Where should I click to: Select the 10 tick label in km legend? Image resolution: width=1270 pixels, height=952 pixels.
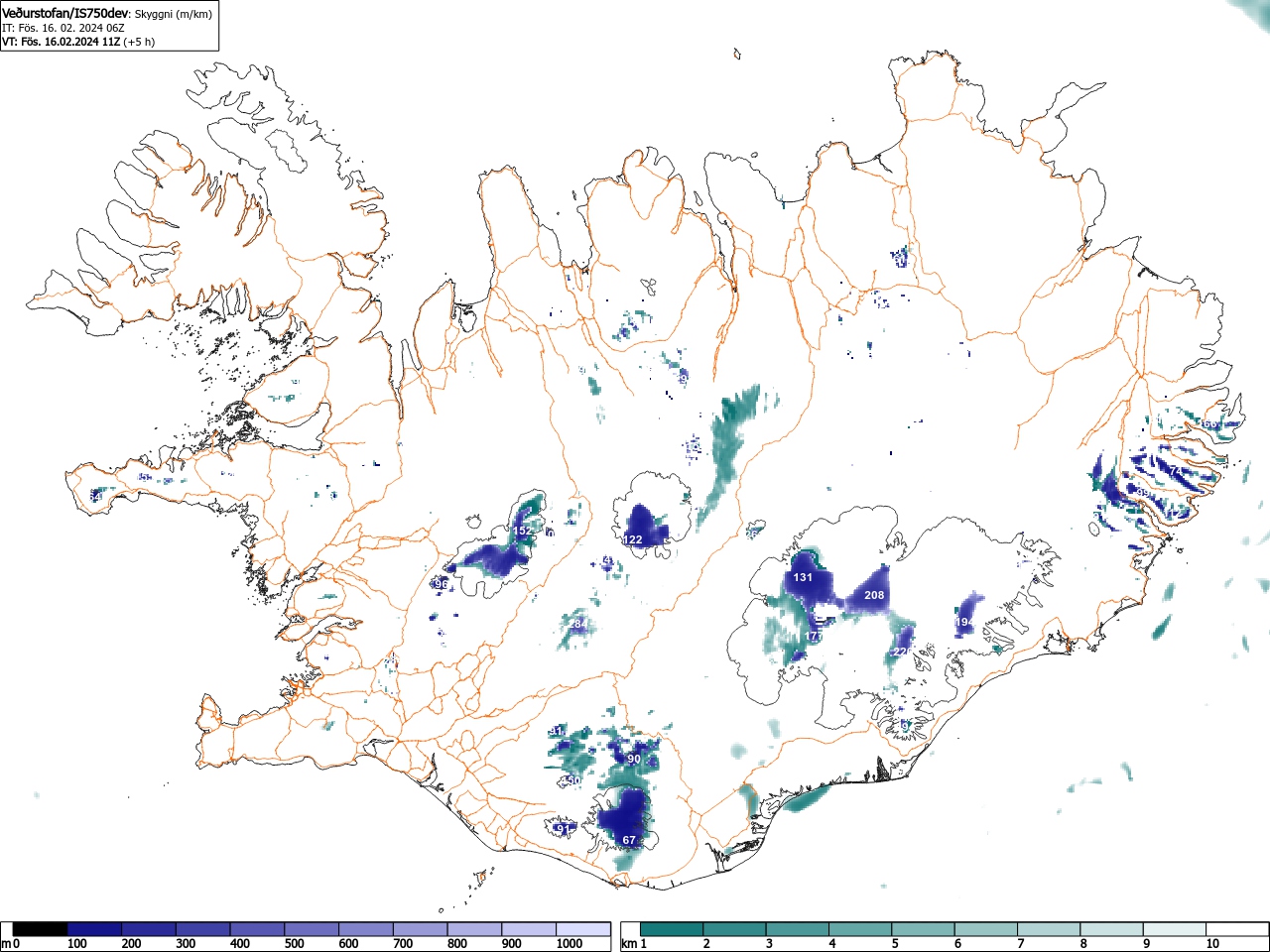click(x=1212, y=944)
